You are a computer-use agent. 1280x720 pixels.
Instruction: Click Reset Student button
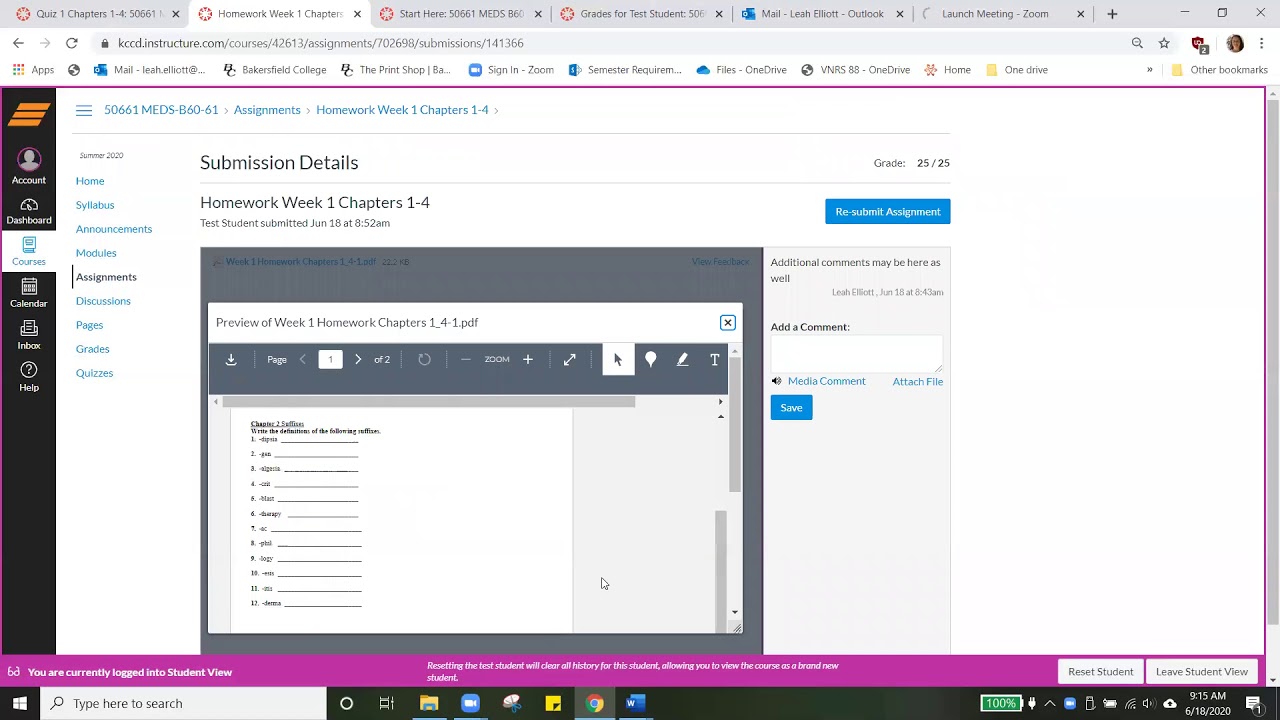tap(1100, 672)
